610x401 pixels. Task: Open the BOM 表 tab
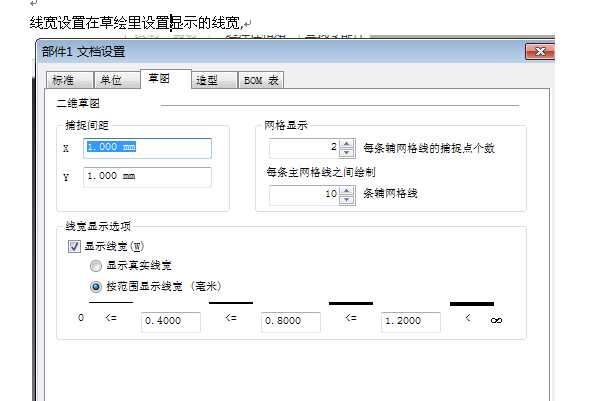pyautogui.click(x=261, y=80)
